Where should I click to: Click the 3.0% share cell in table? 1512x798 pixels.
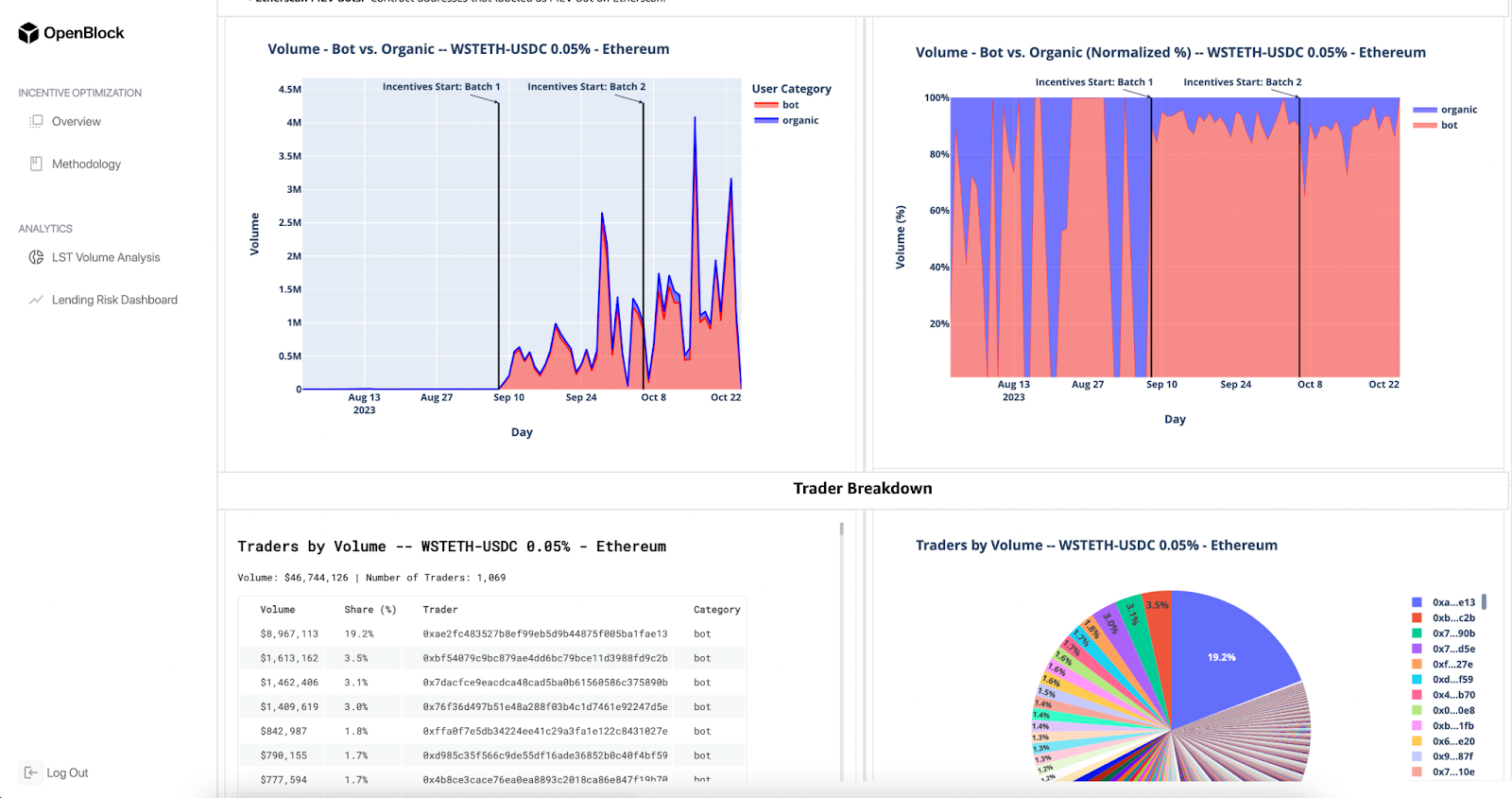(356, 707)
